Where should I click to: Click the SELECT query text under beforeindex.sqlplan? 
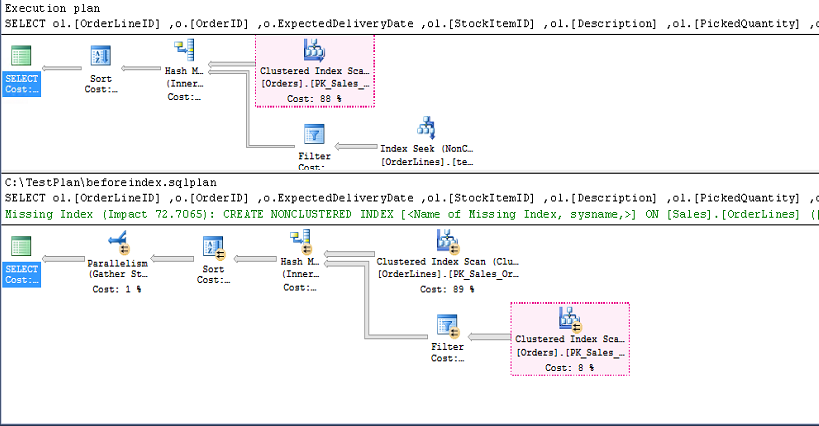[412, 198]
